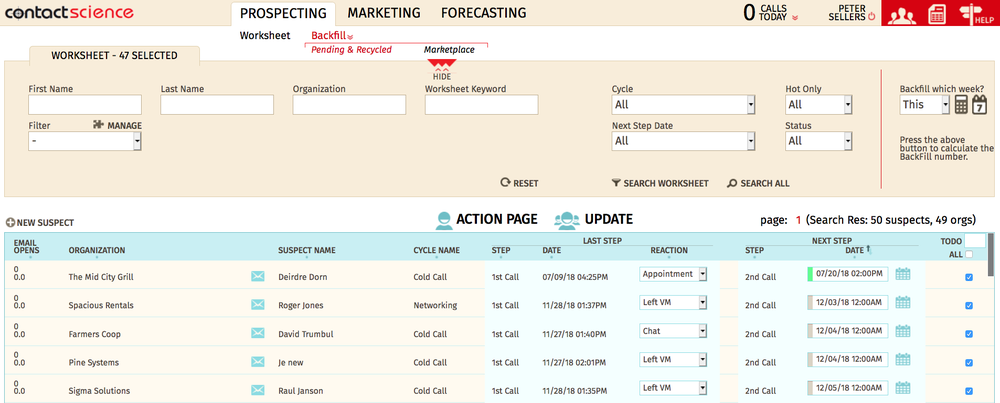Click SEARCH WORKSHEET button
1000x403 pixels.
click(x=660, y=183)
